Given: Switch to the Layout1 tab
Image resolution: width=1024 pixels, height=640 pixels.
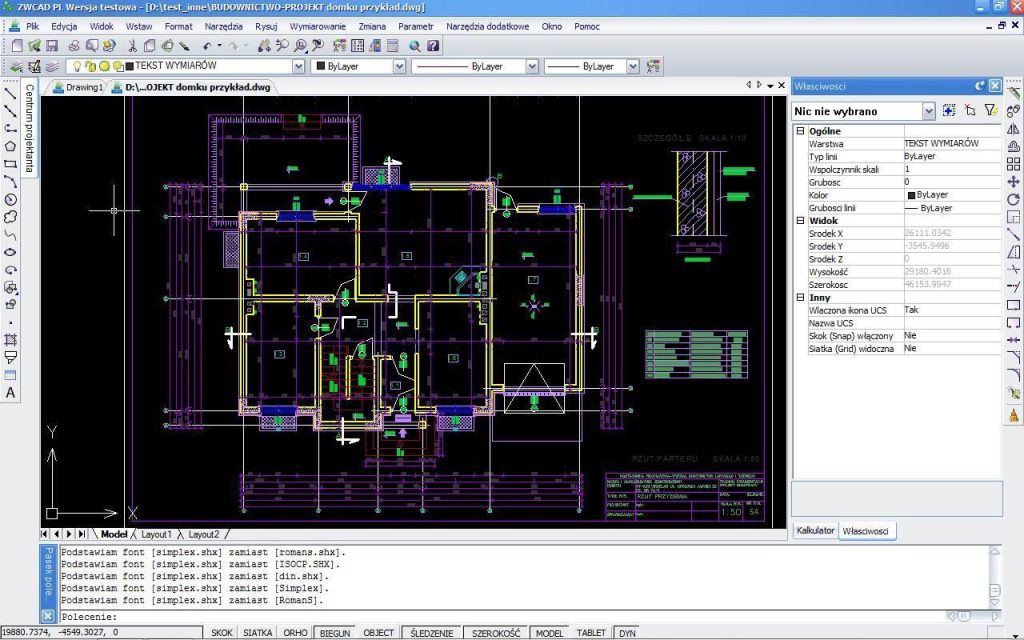Looking at the screenshot, I should 156,534.
